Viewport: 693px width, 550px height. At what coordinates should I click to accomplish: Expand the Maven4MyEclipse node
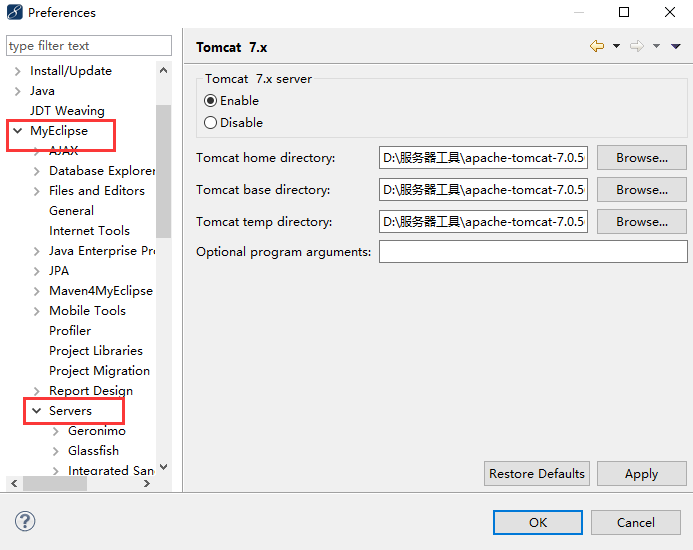click(37, 291)
